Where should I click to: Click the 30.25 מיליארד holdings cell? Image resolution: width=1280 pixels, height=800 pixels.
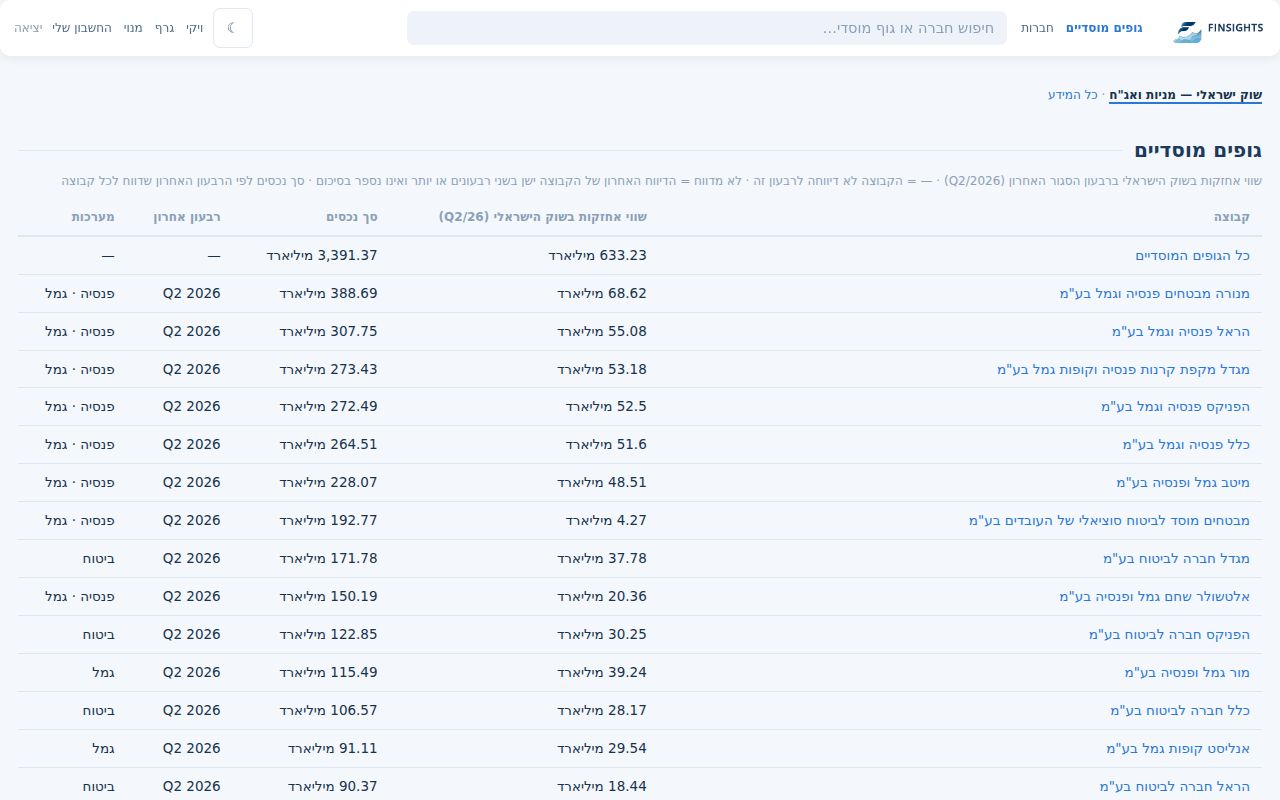click(x=602, y=635)
